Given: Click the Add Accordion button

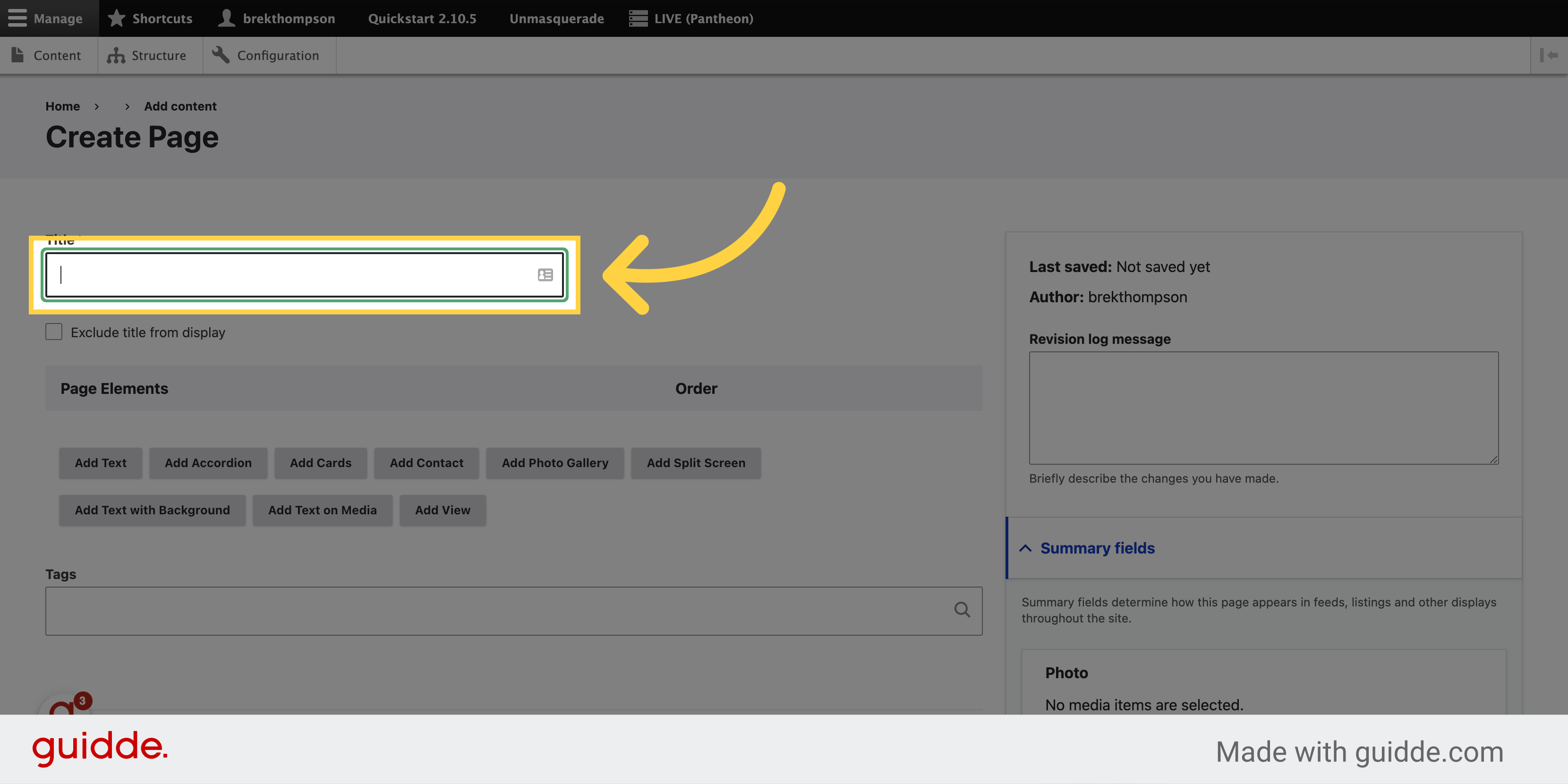Looking at the screenshot, I should [x=207, y=462].
